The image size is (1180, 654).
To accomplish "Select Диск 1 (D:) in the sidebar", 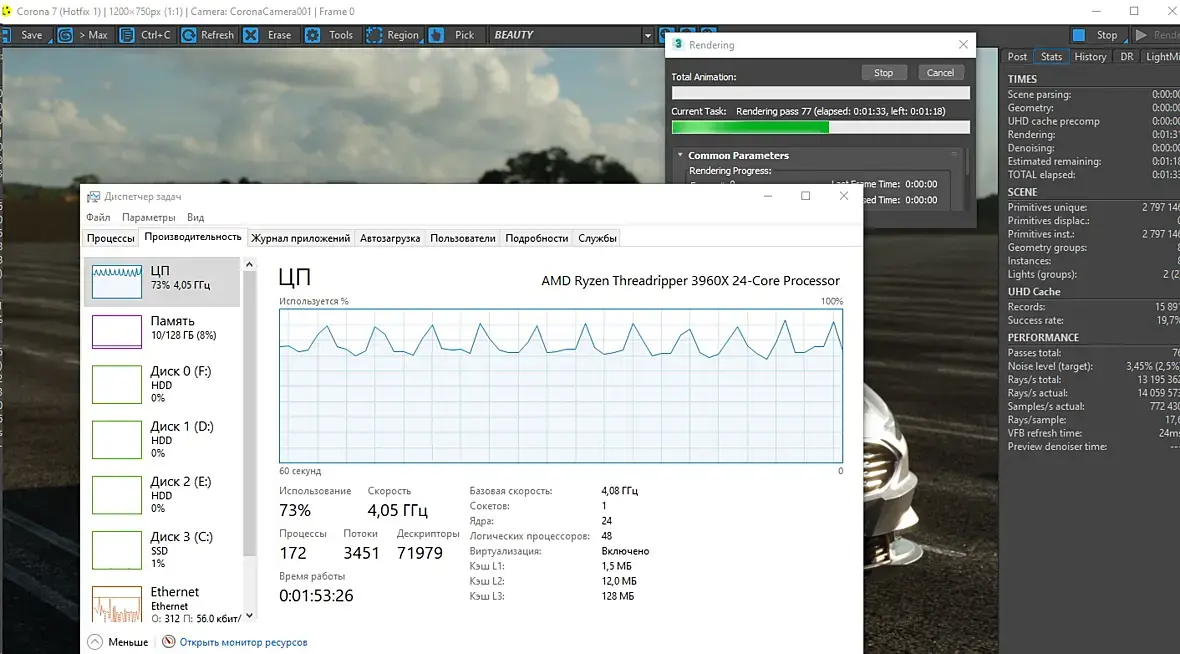I will (x=162, y=440).
